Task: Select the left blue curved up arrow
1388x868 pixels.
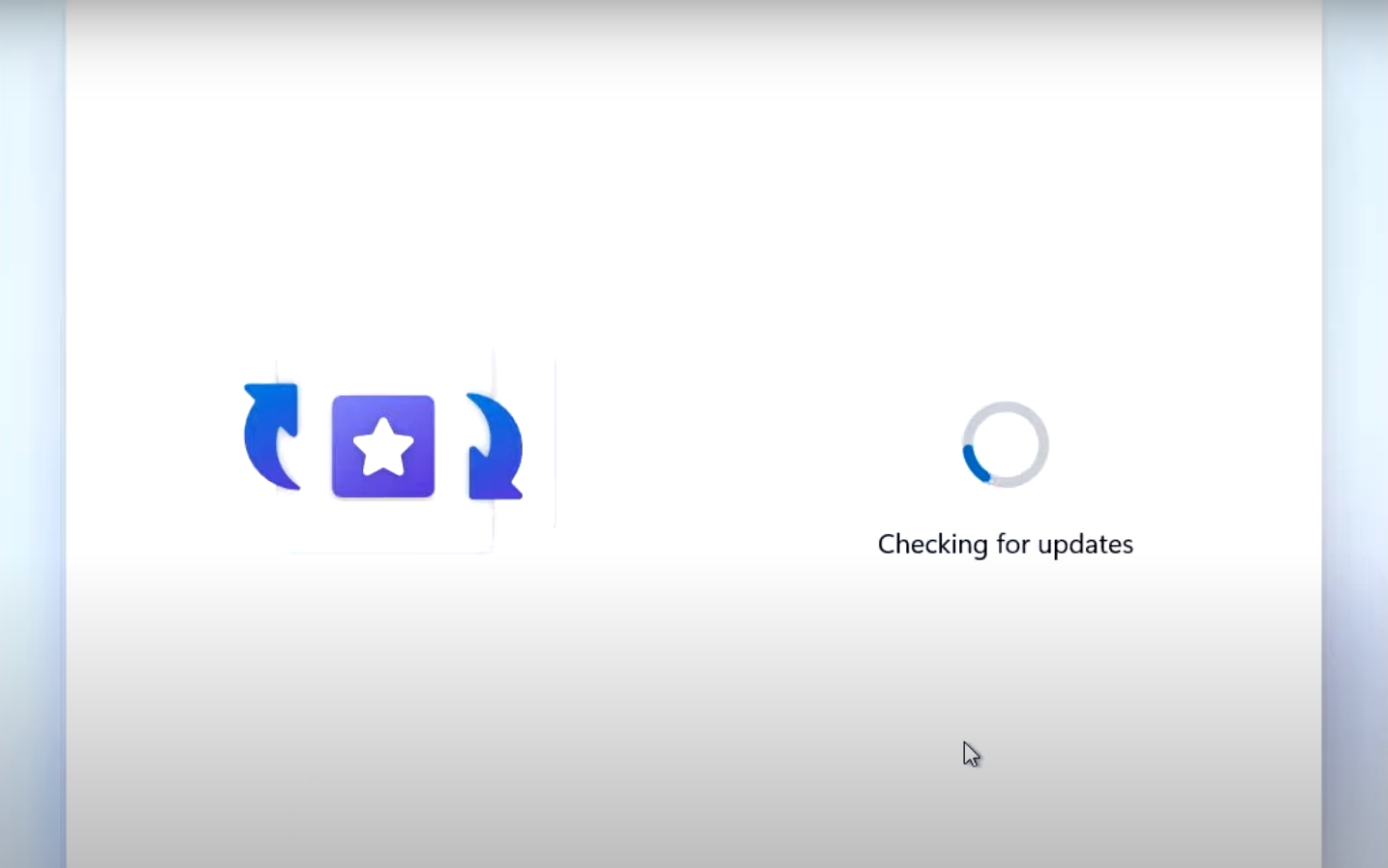Action: point(272,436)
